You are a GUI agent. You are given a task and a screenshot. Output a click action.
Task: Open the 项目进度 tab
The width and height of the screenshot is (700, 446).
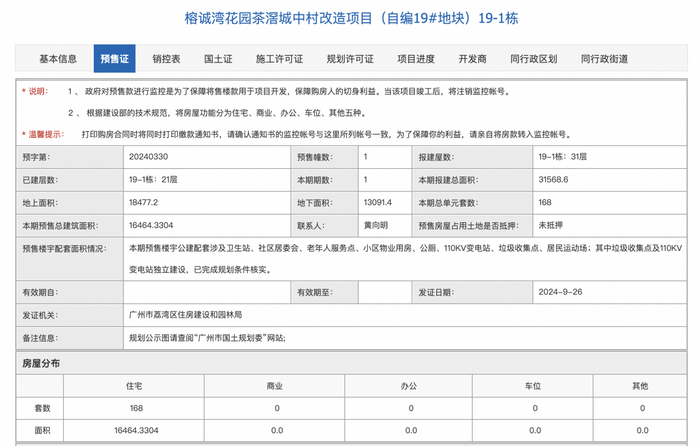pos(416,58)
